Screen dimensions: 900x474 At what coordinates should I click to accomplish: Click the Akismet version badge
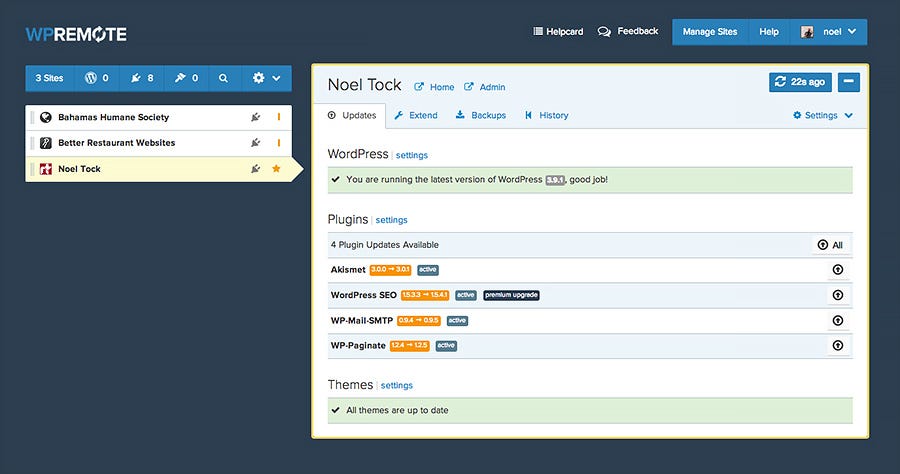390,270
